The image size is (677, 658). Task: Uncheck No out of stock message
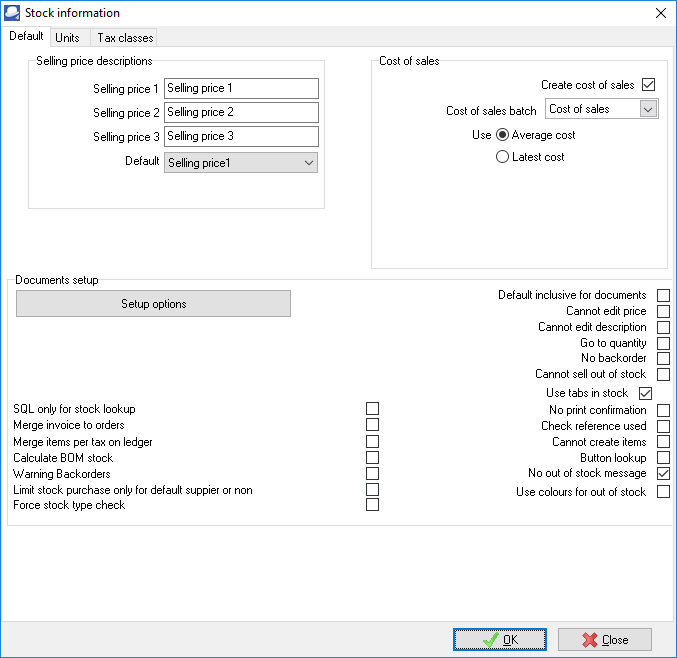pos(664,473)
